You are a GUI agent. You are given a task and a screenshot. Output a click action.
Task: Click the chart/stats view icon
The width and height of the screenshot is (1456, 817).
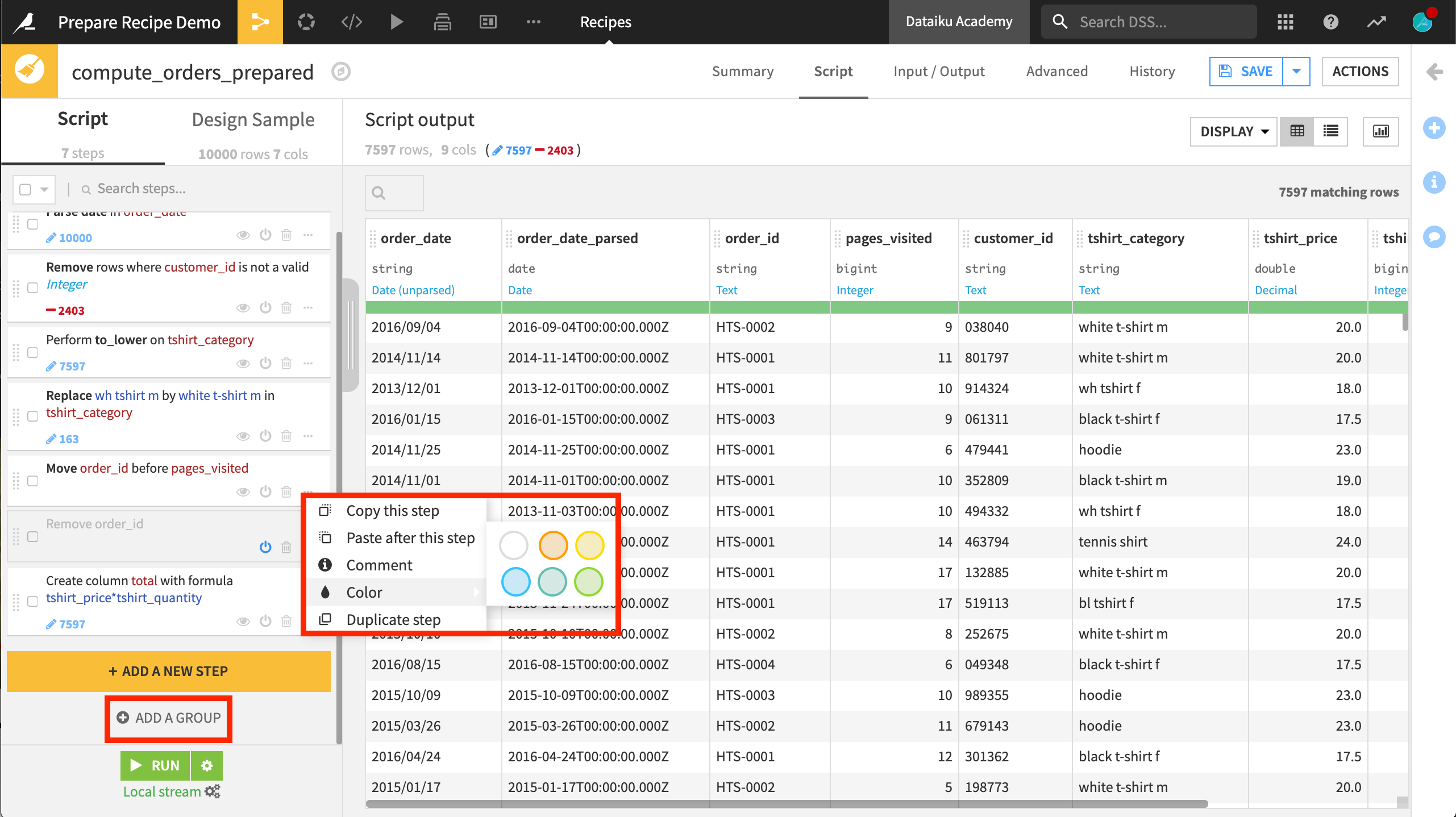[x=1383, y=131]
